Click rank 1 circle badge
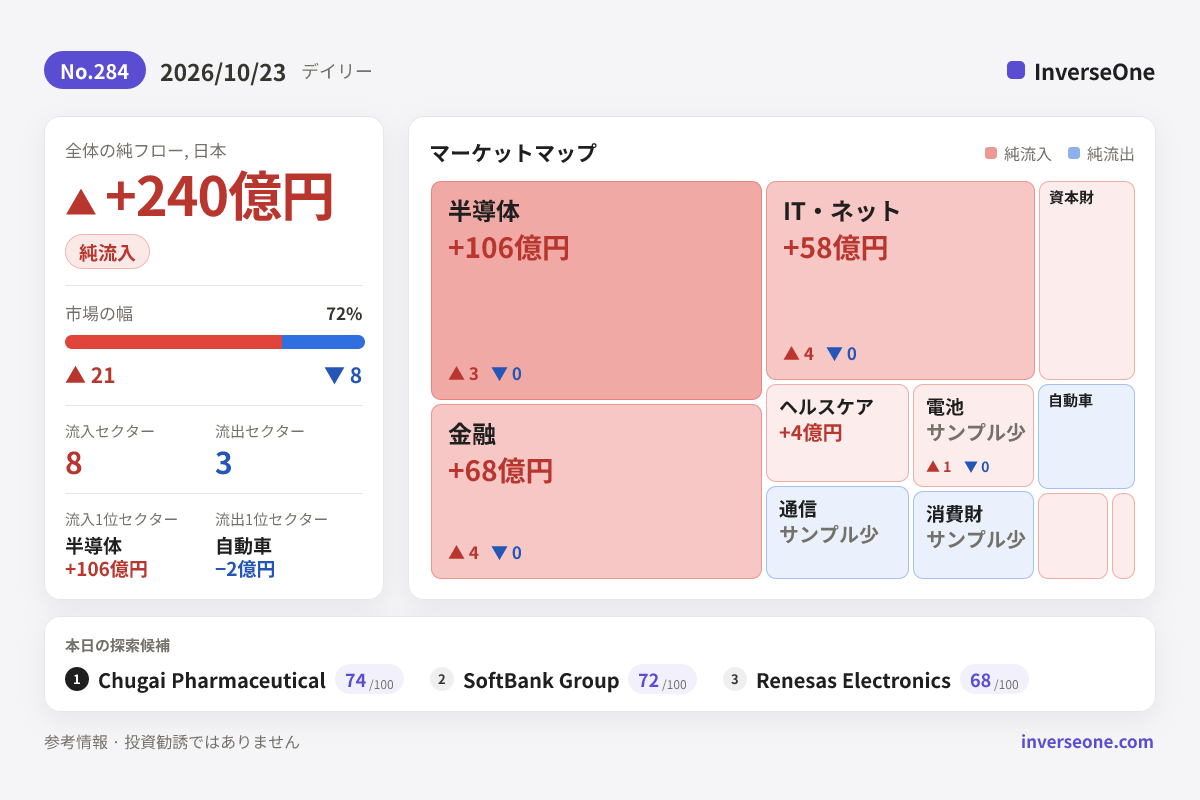This screenshot has height=800, width=1200. click(77, 680)
